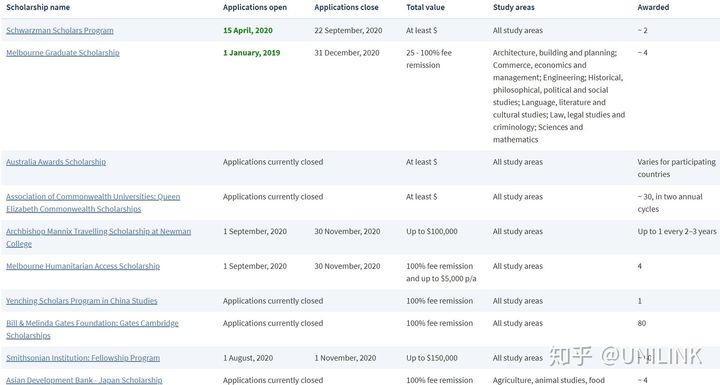Click Applications currently closed for Yenching Scholars
The width and height of the screenshot is (720, 385).
[x=273, y=301]
